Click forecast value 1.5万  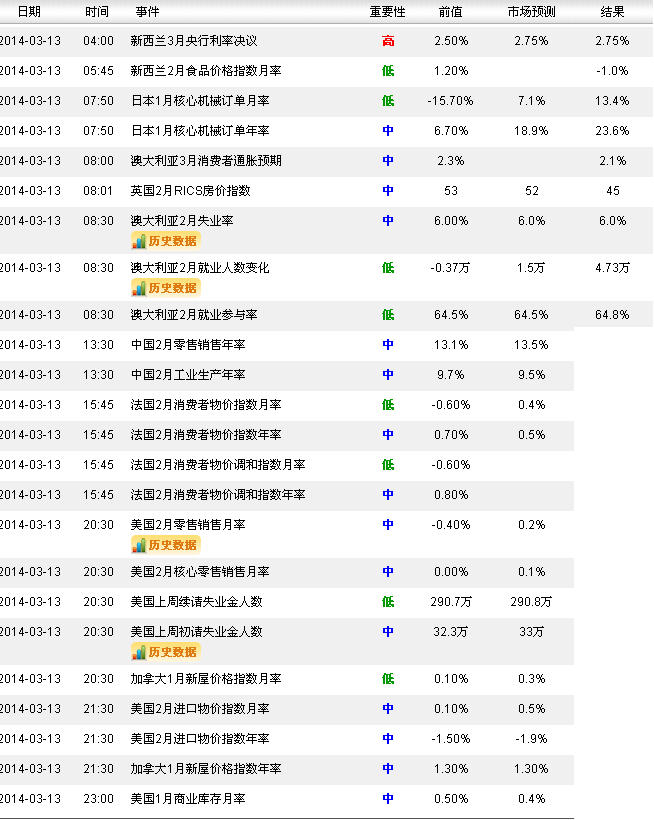click(531, 268)
